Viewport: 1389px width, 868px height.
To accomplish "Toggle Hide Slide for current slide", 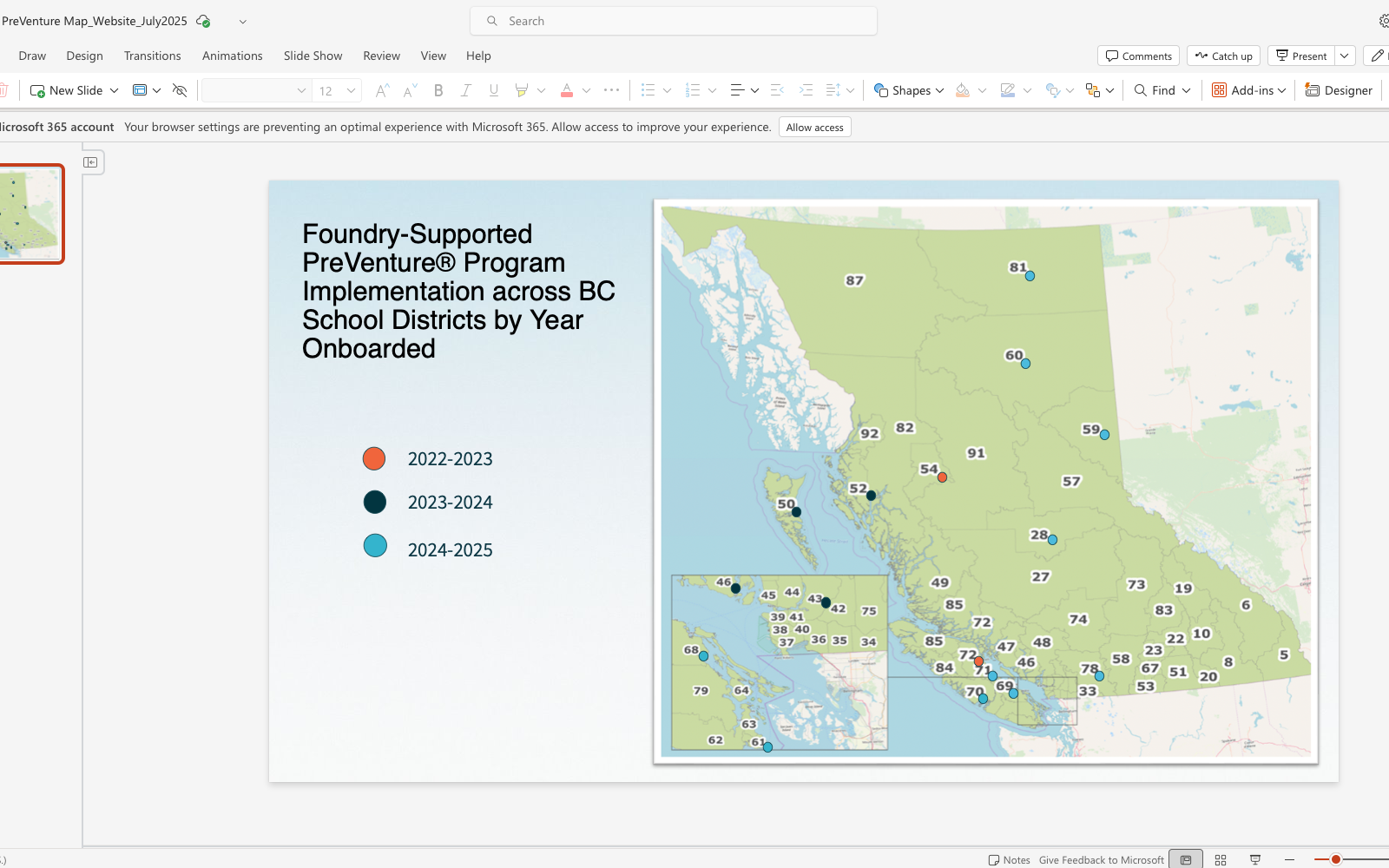I will (x=180, y=90).
